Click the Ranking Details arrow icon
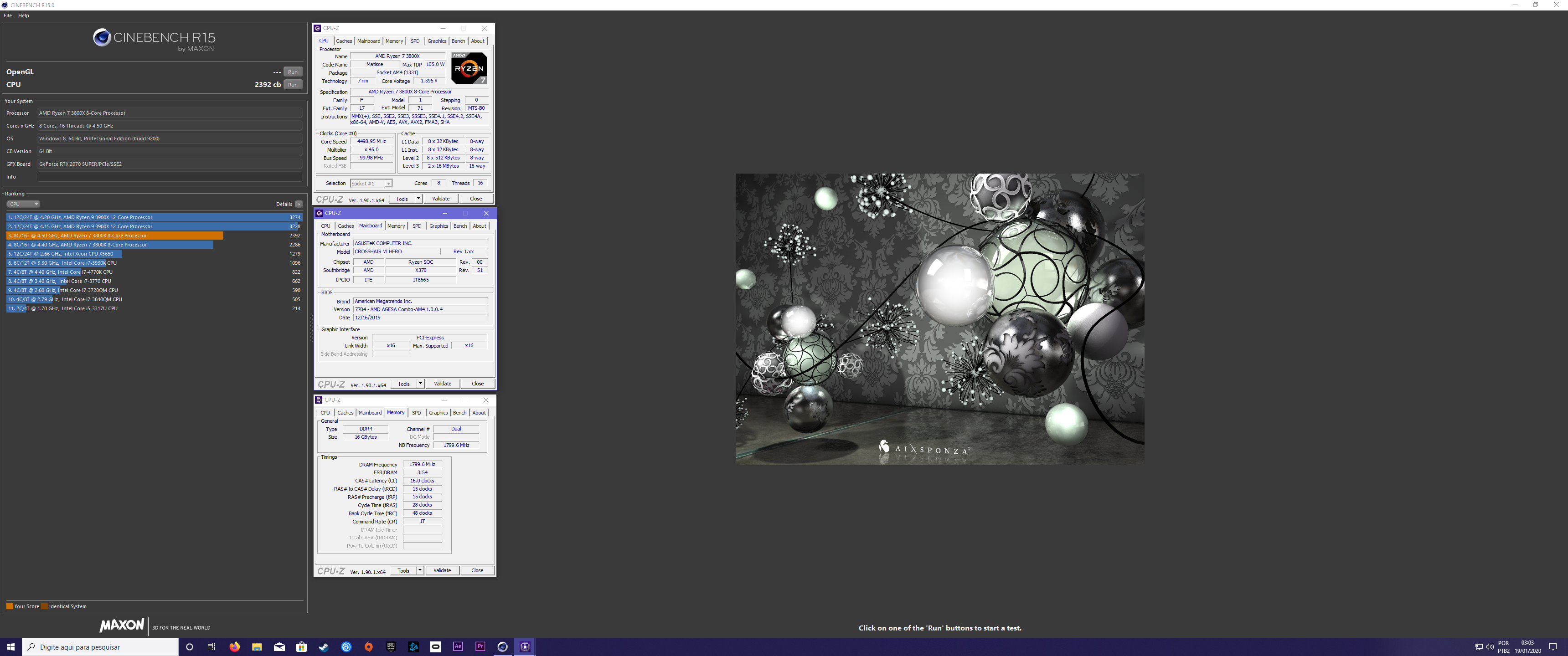This screenshot has height=656, width=1568. click(299, 205)
